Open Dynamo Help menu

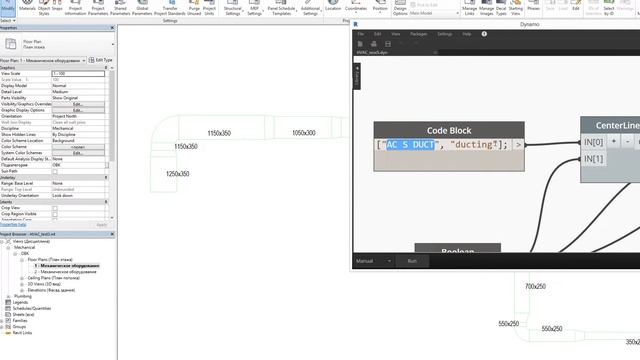467,34
